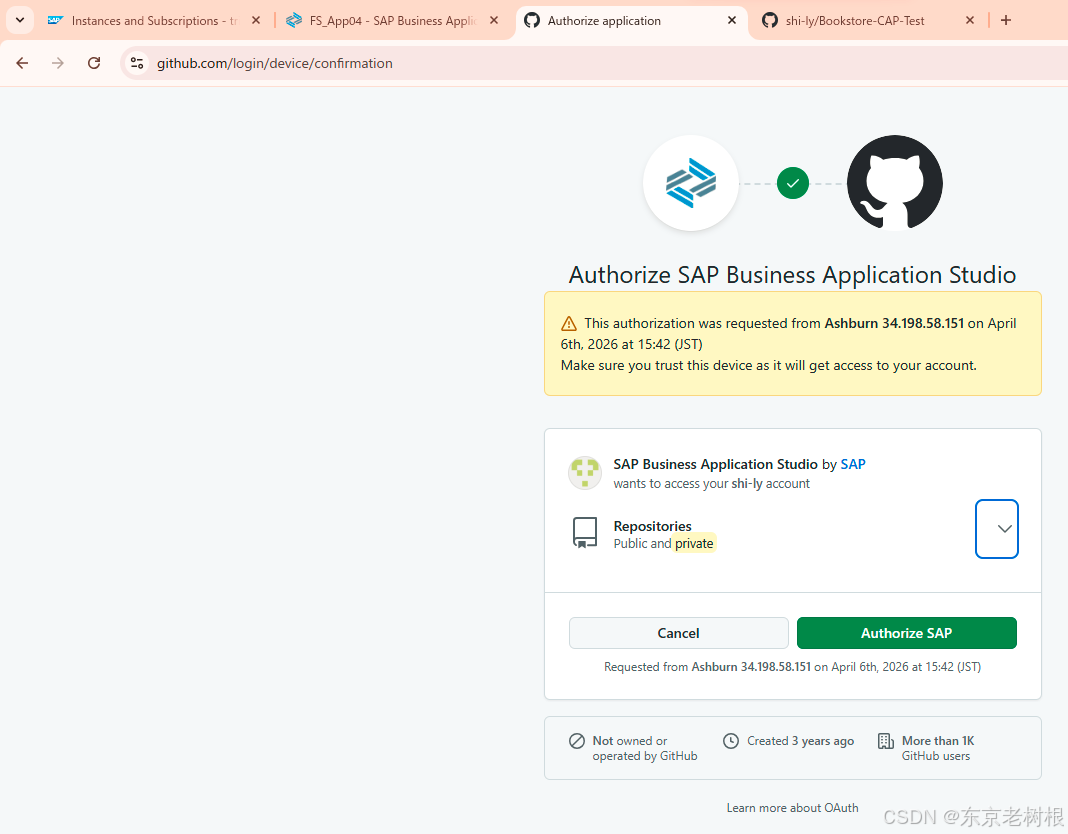Click the GitHub favicon on Authorize tab
Screen dimensions: 1068x834
tap(532, 20)
